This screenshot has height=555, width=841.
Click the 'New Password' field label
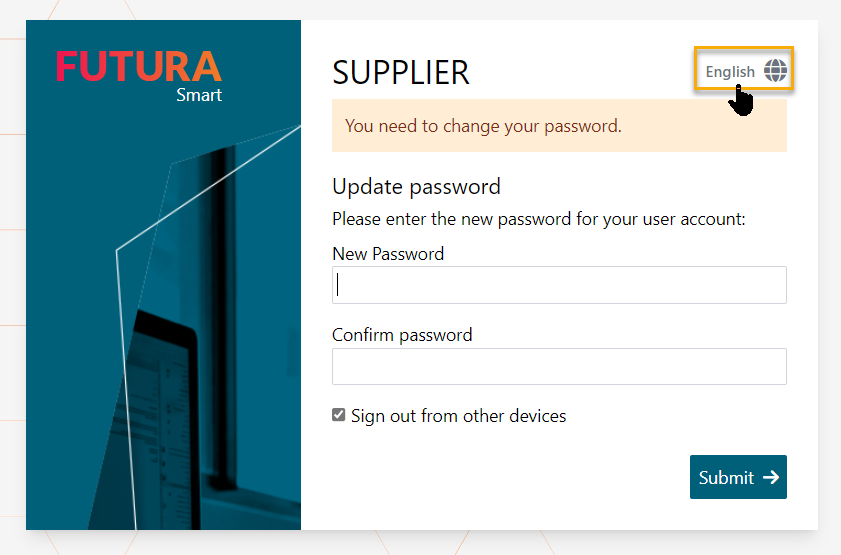tap(388, 254)
